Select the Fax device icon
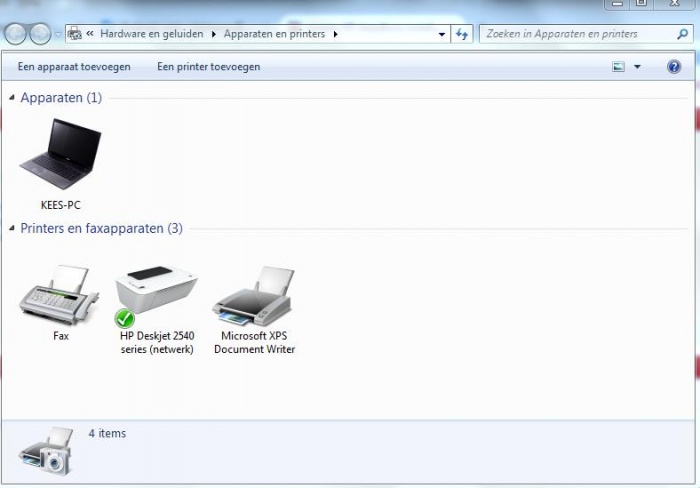Viewport: 700px width, 488px height. [x=58, y=296]
